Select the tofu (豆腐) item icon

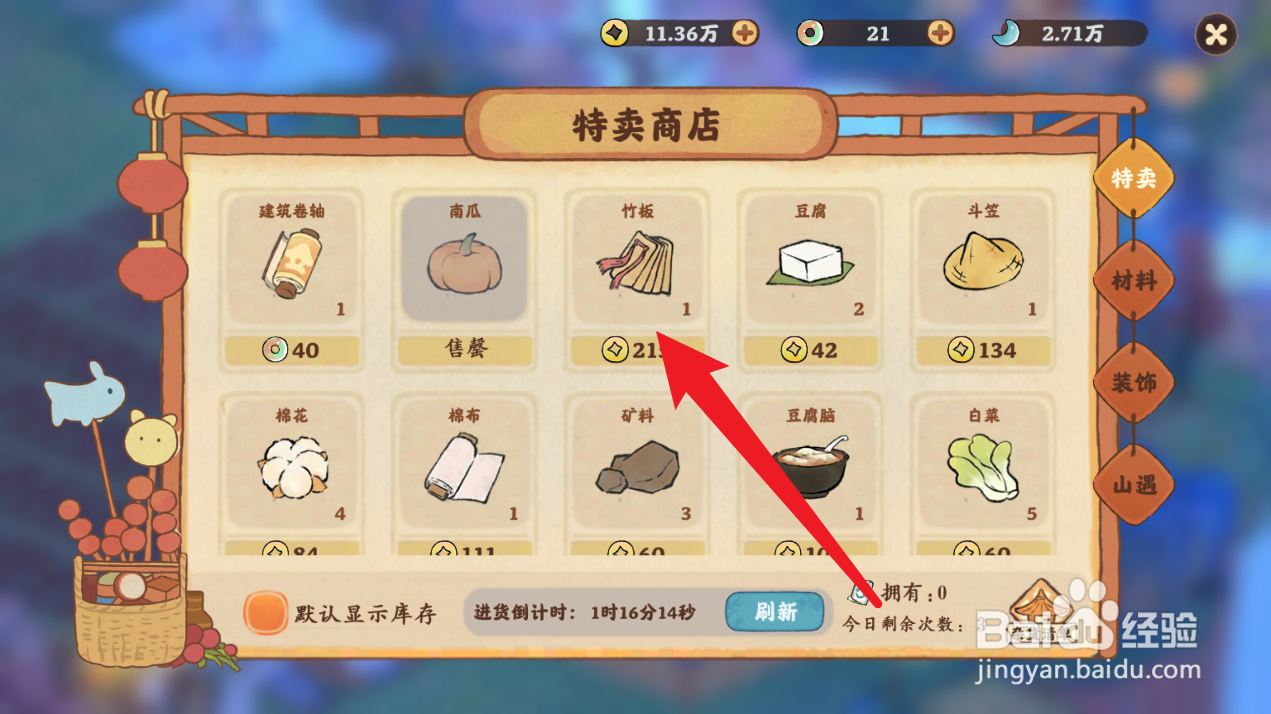pyautogui.click(x=810, y=262)
